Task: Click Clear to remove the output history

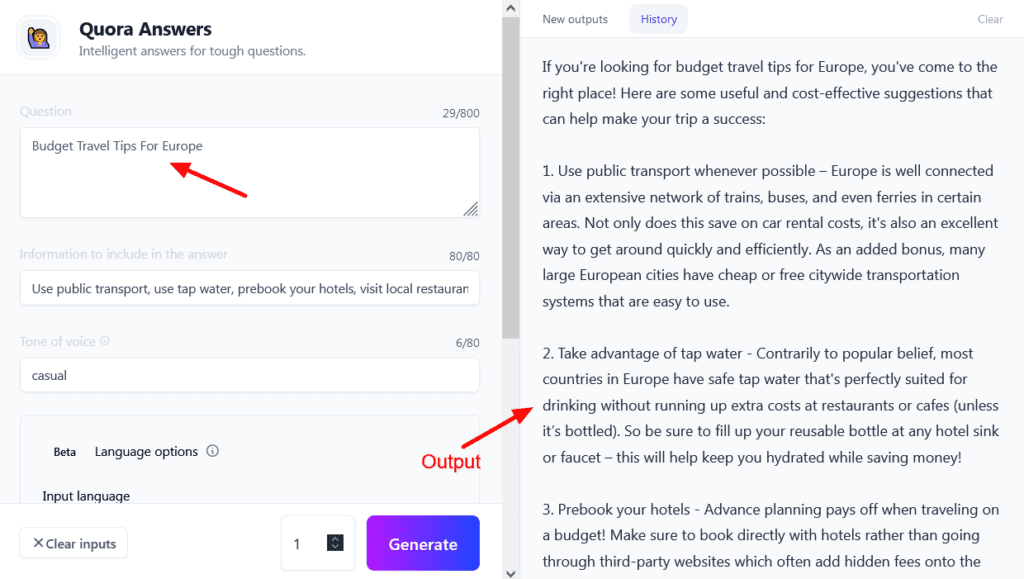Action: (x=989, y=19)
